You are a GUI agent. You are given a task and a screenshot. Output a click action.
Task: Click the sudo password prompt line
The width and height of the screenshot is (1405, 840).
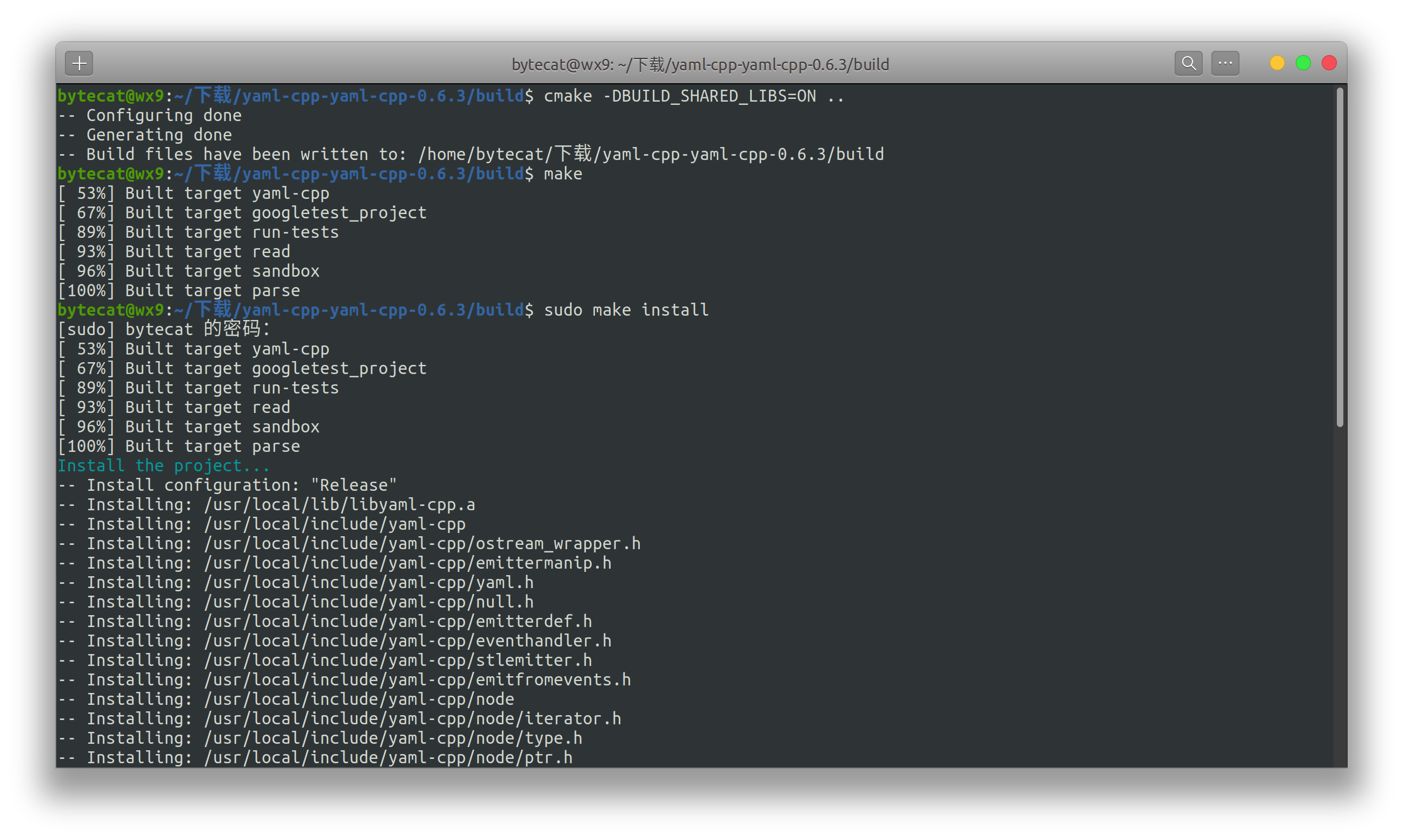[x=164, y=329]
